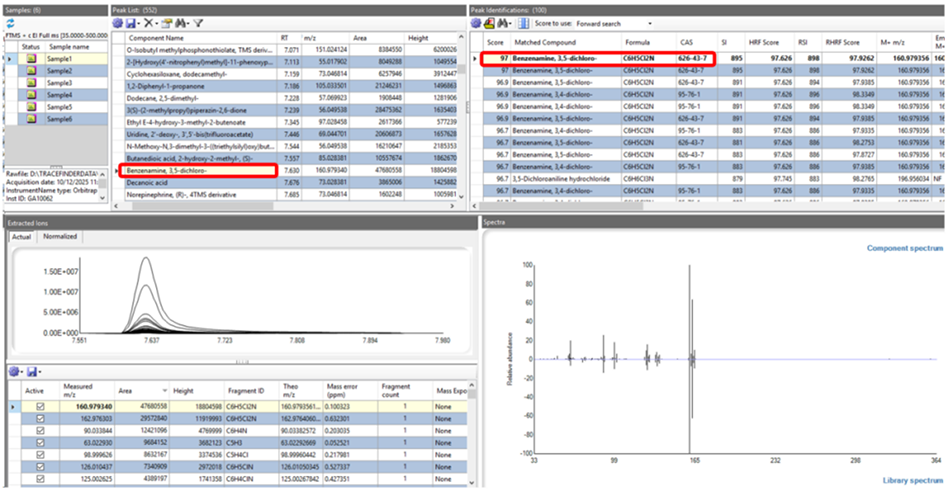Select the Decanoic acid peak row
Screen dimensions: 950x492
click(x=288, y=182)
